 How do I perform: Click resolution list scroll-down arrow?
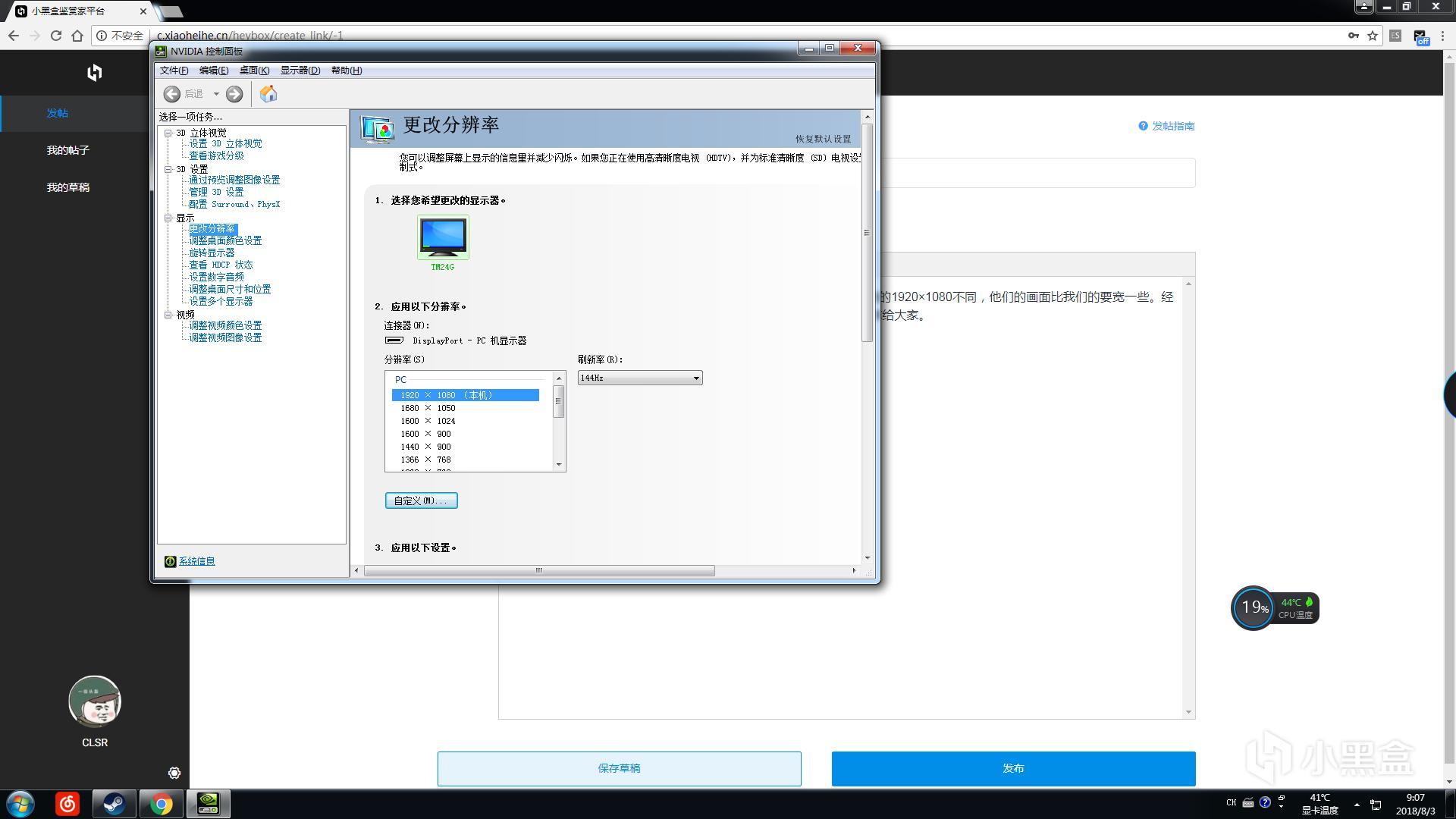point(559,465)
